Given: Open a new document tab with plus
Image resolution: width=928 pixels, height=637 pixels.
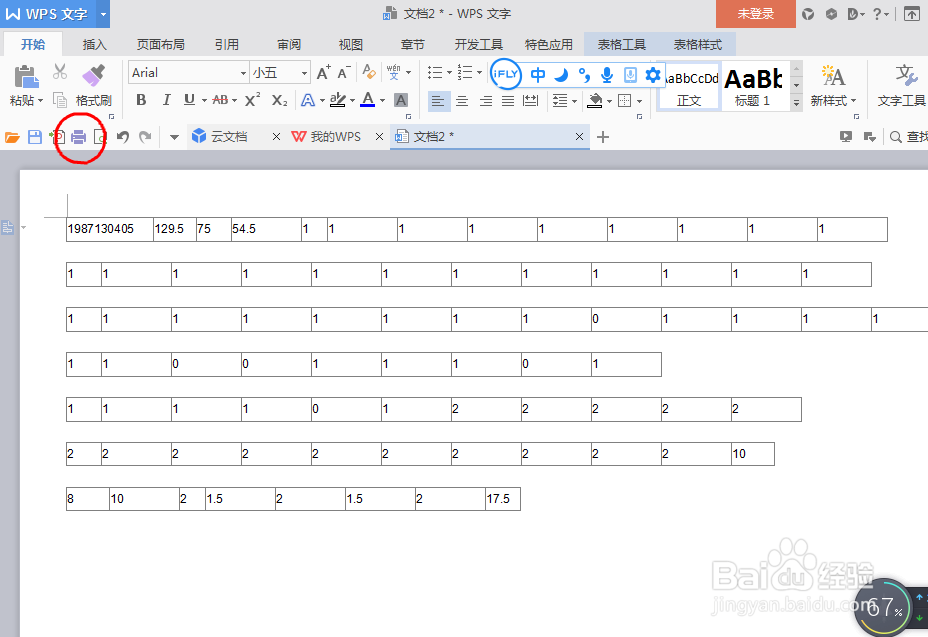Looking at the screenshot, I should pyautogui.click(x=602, y=137).
